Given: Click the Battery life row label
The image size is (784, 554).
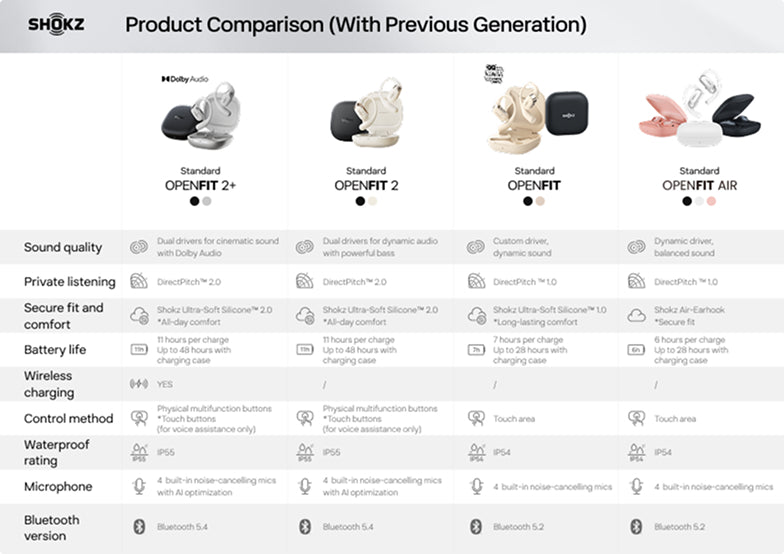Looking at the screenshot, I should click(55, 350).
